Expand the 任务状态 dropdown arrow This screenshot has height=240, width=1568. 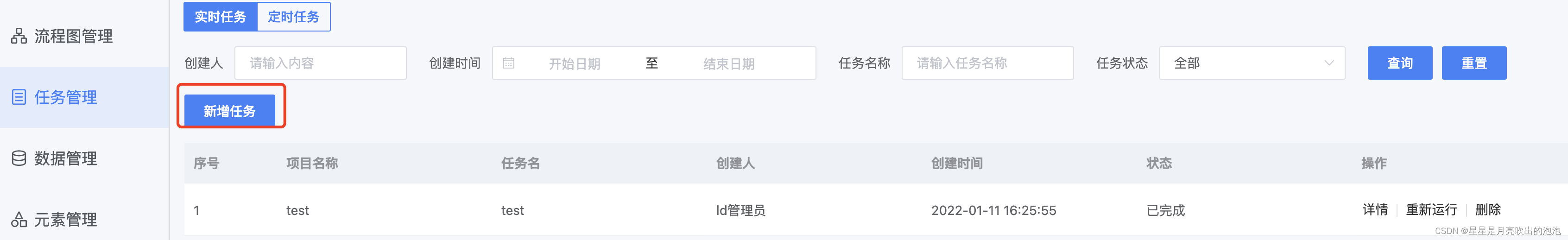pos(1329,63)
